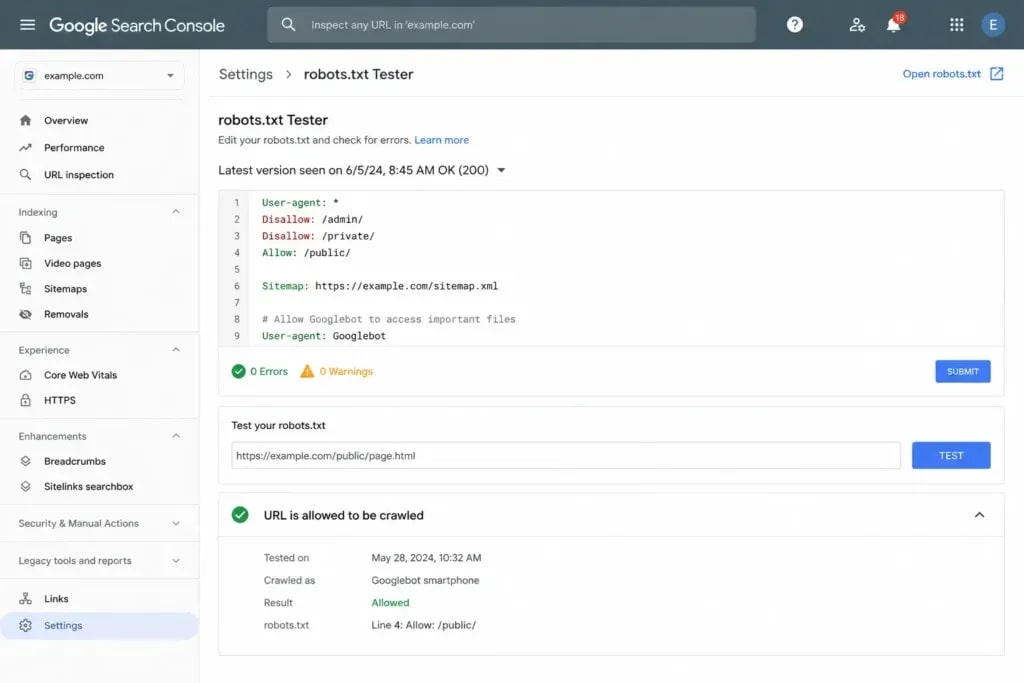1024x683 pixels.
Task: Click the green Allowed result text
Action: coord(390,603)
